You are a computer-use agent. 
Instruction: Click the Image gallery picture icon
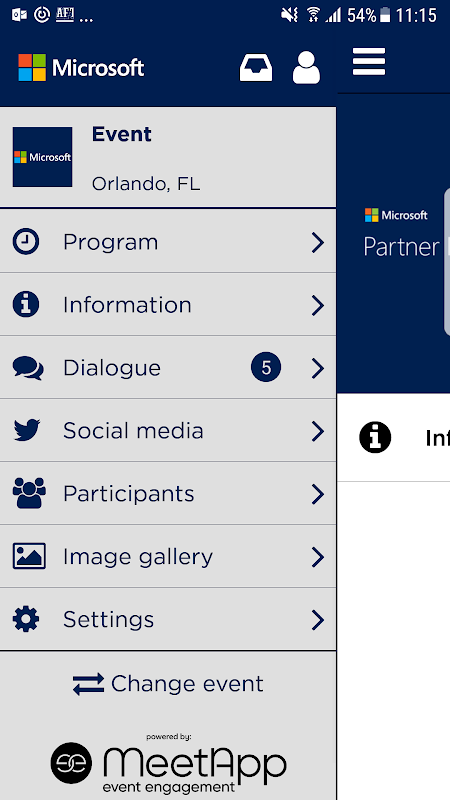[x=29, y=556]
